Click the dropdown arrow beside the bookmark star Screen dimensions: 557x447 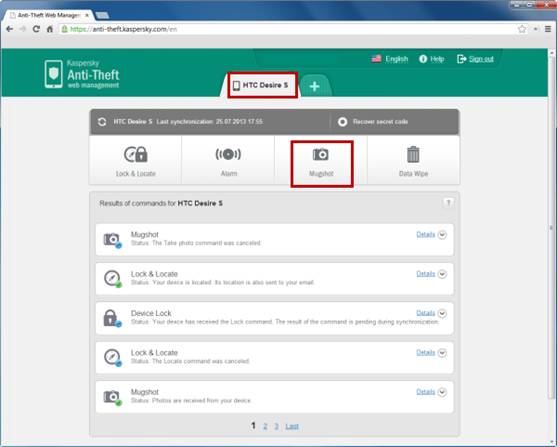(535, 29)
